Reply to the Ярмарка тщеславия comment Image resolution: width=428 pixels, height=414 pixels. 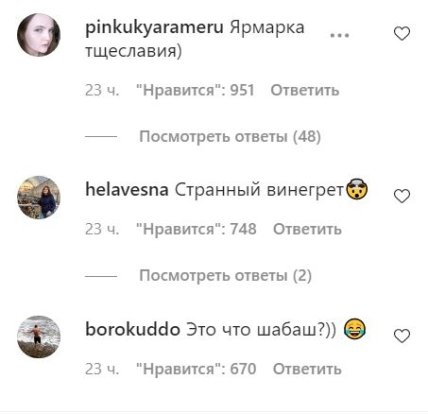click(305, 90)
